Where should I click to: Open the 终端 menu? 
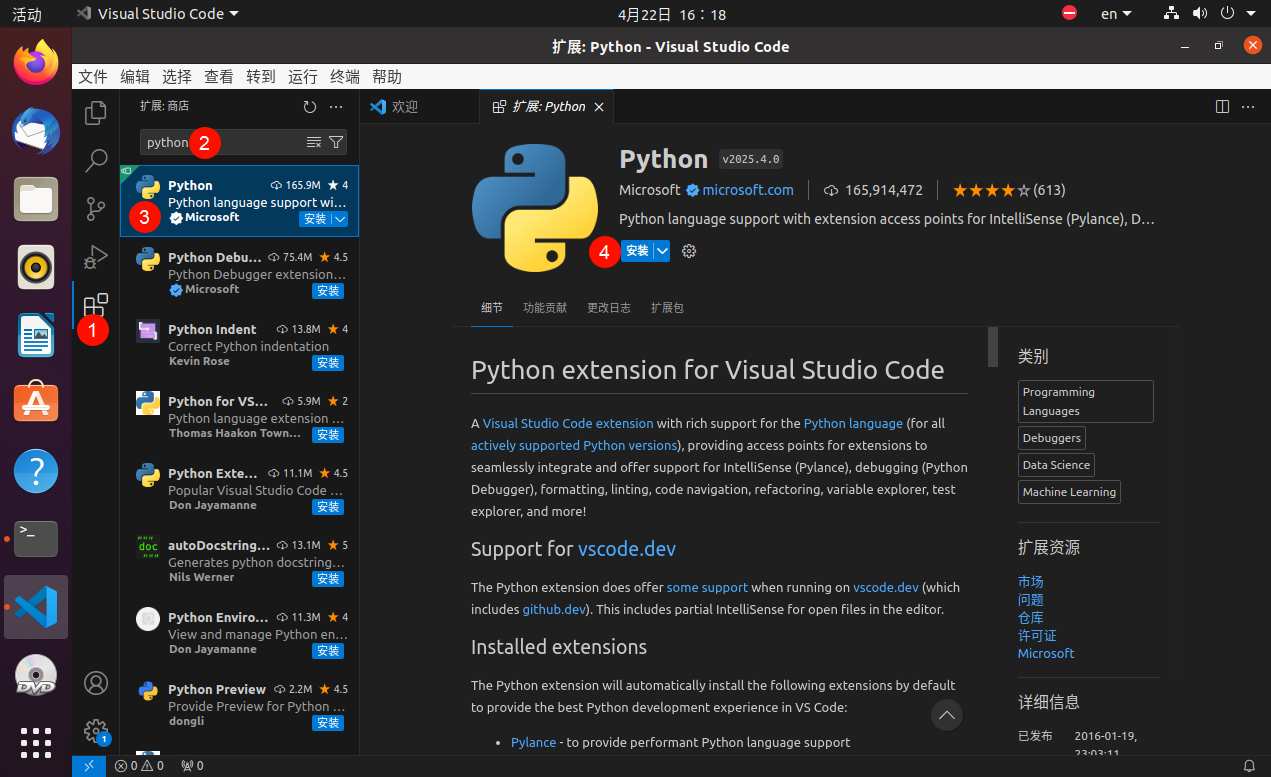345,77
